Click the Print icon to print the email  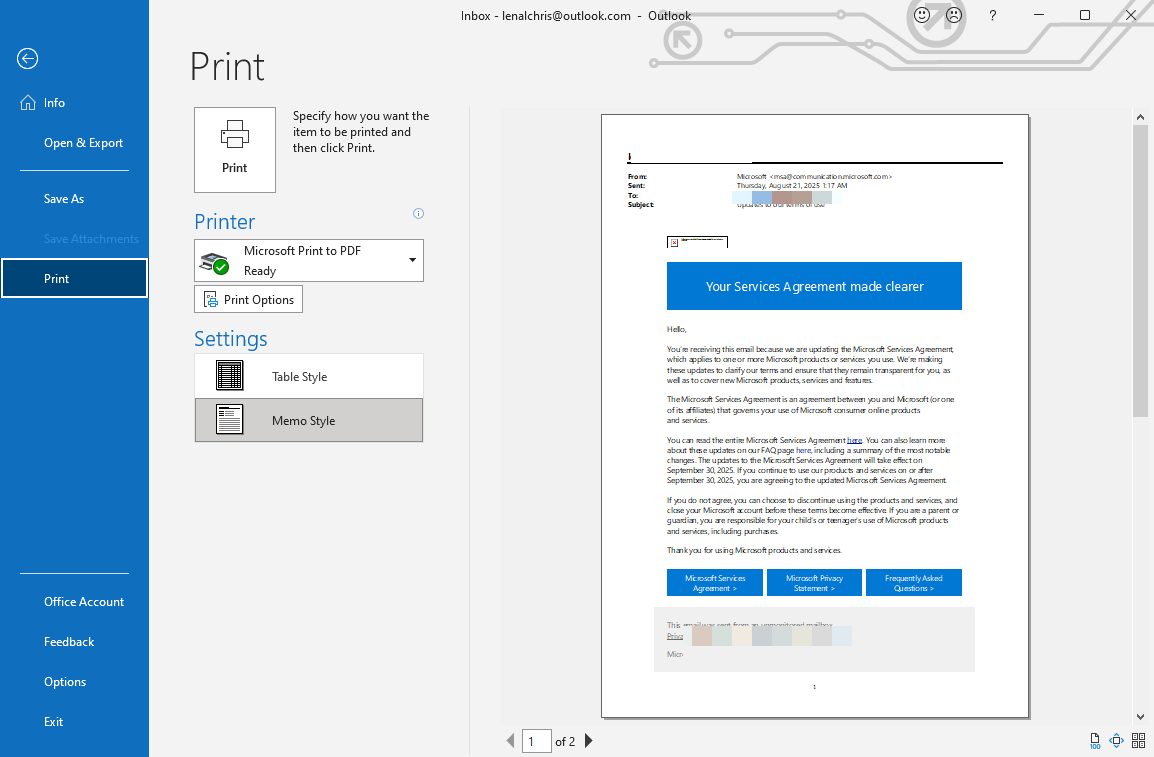pyautogui.click(x=234, y=149)
